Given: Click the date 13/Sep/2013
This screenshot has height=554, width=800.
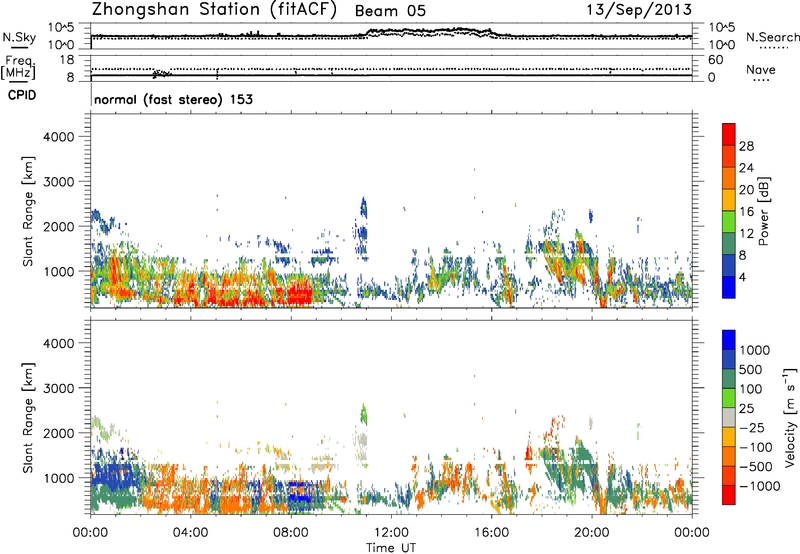Looking at the screenshot, I should (x=639, y=9).
